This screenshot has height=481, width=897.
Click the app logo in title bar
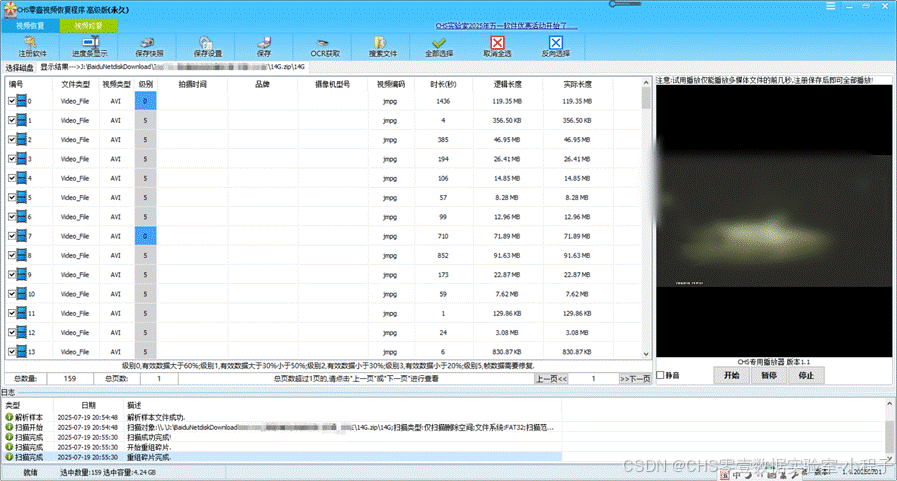click(x=10, y=9)
